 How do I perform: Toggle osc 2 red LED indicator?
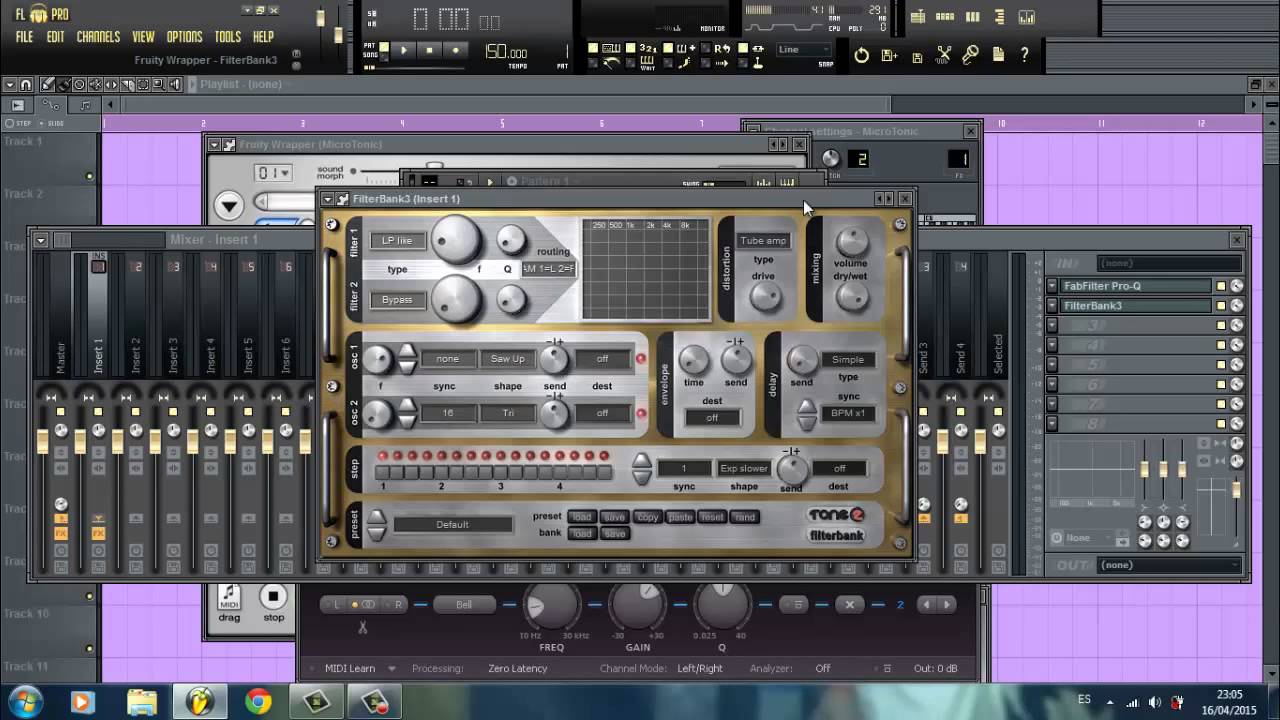pos(641,413)
